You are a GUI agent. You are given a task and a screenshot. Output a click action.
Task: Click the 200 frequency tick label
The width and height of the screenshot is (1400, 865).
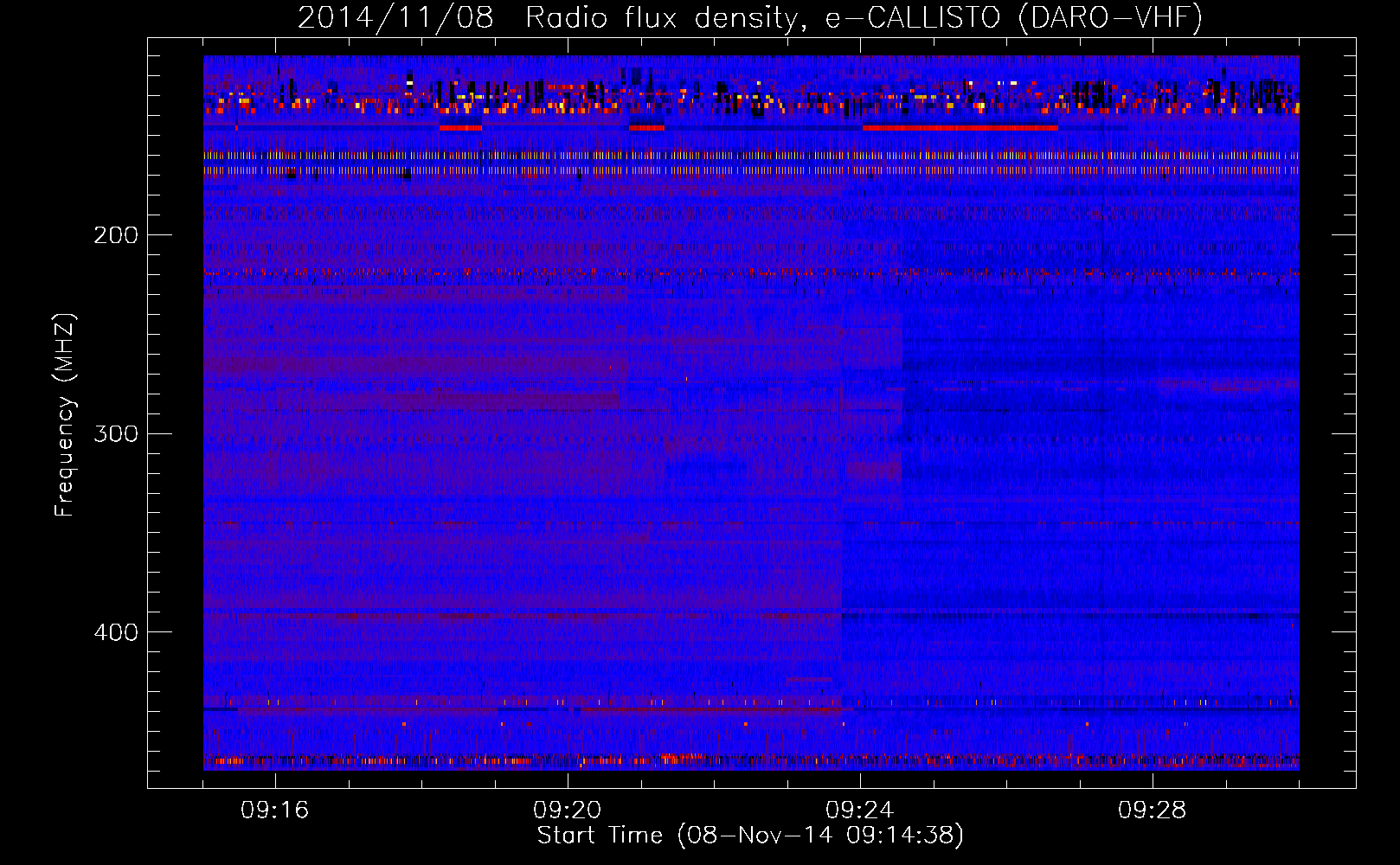pos(116,235)
